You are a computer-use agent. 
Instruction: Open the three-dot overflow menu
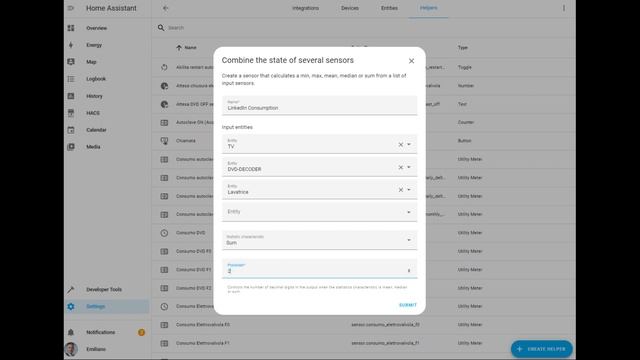(x=564, y=8)
